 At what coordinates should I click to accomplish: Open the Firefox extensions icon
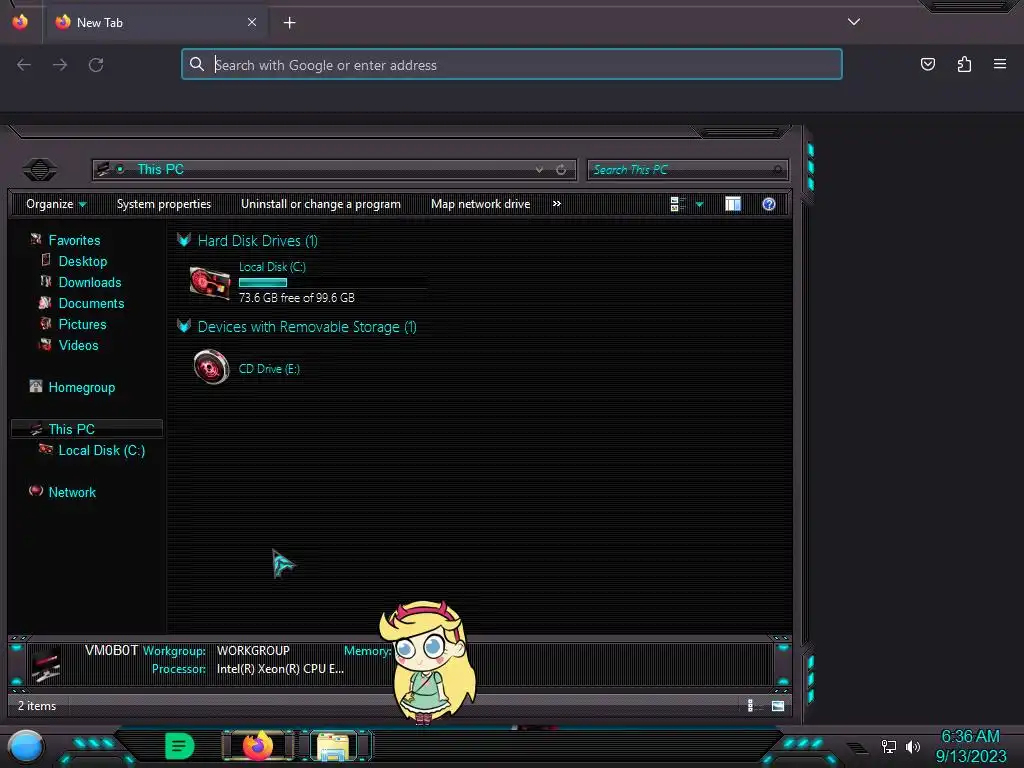pyautogui.click(x=964, y=64)
